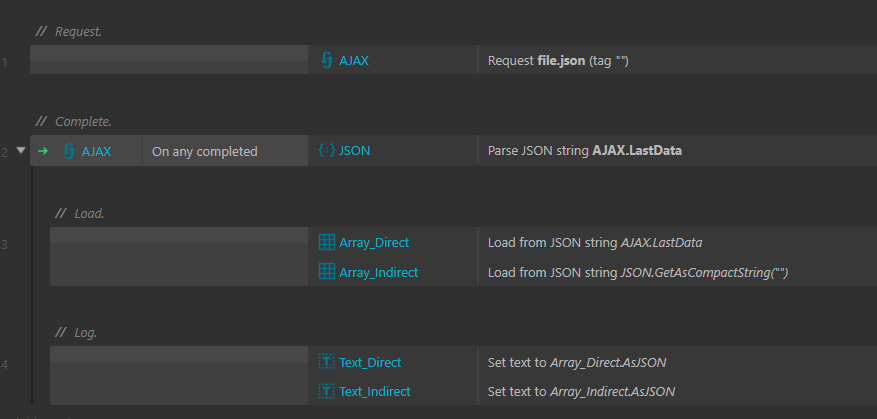Click the AJAX condition icon in event 2

[x=69, y=151]
